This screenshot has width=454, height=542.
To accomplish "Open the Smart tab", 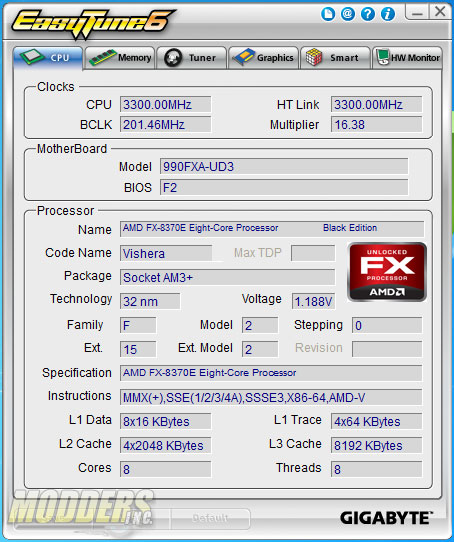I will click(335, 58).
